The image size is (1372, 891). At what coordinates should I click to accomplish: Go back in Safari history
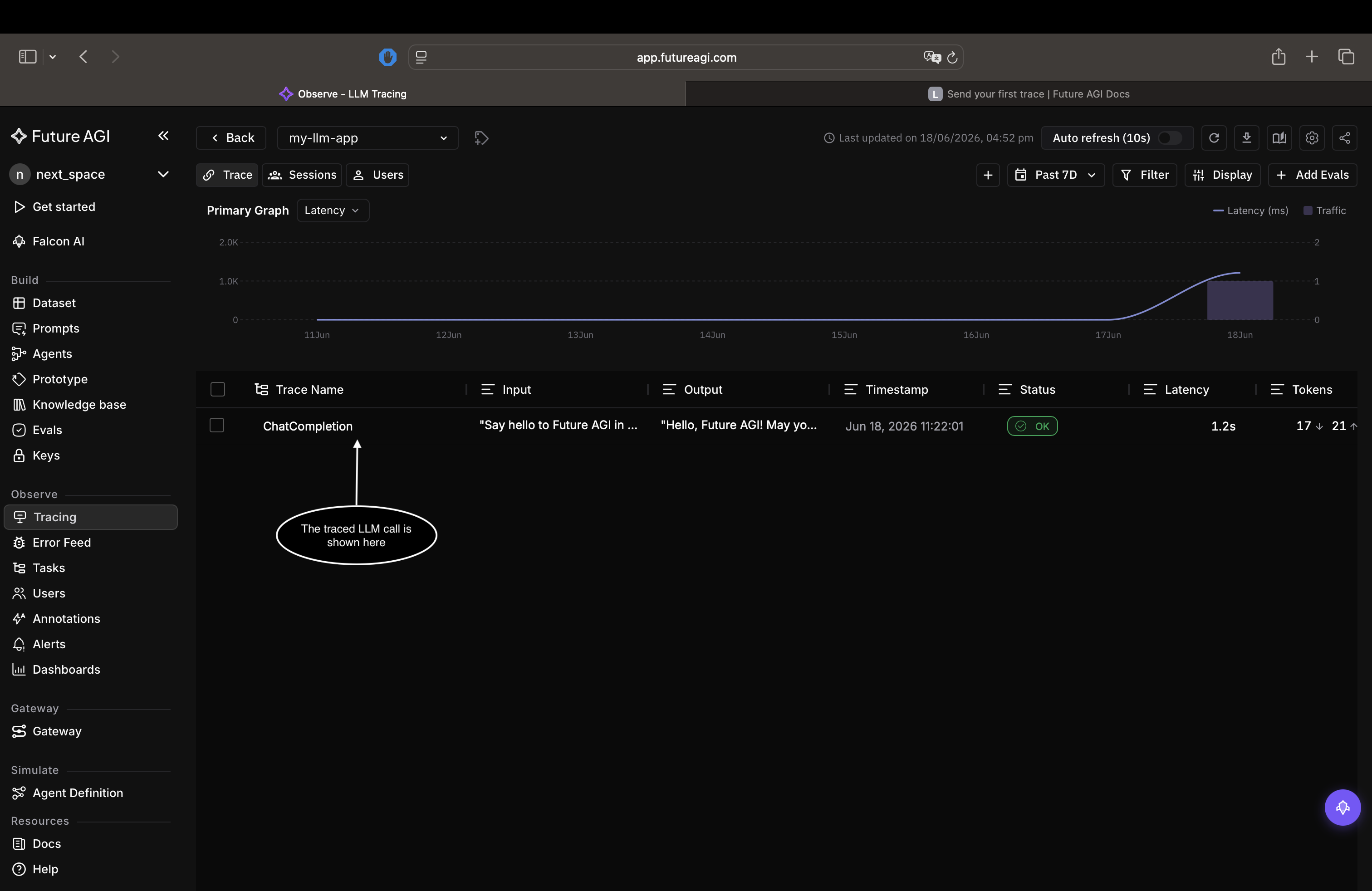83,56
